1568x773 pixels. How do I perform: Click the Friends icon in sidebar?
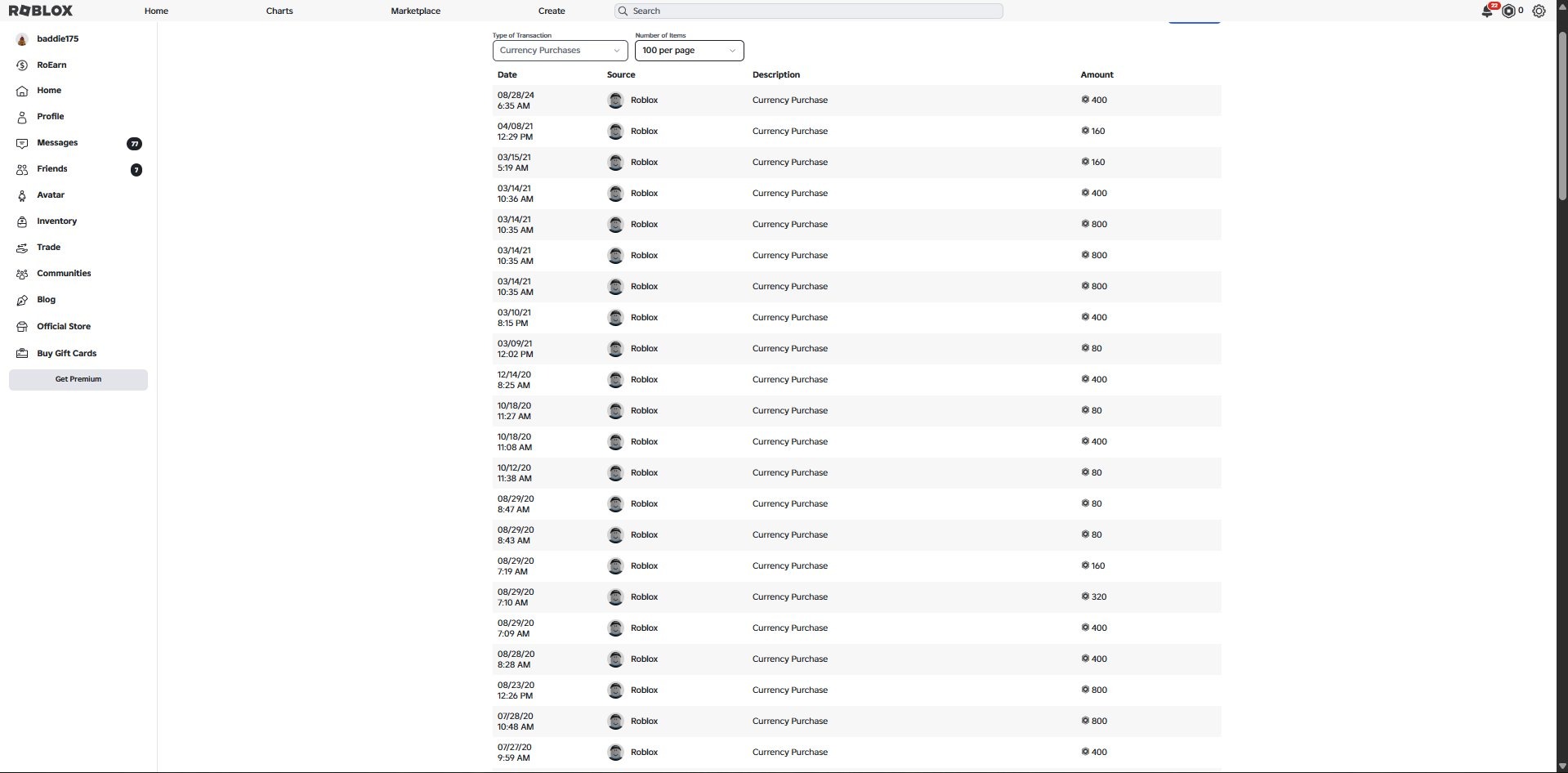(x=22, y=169)
